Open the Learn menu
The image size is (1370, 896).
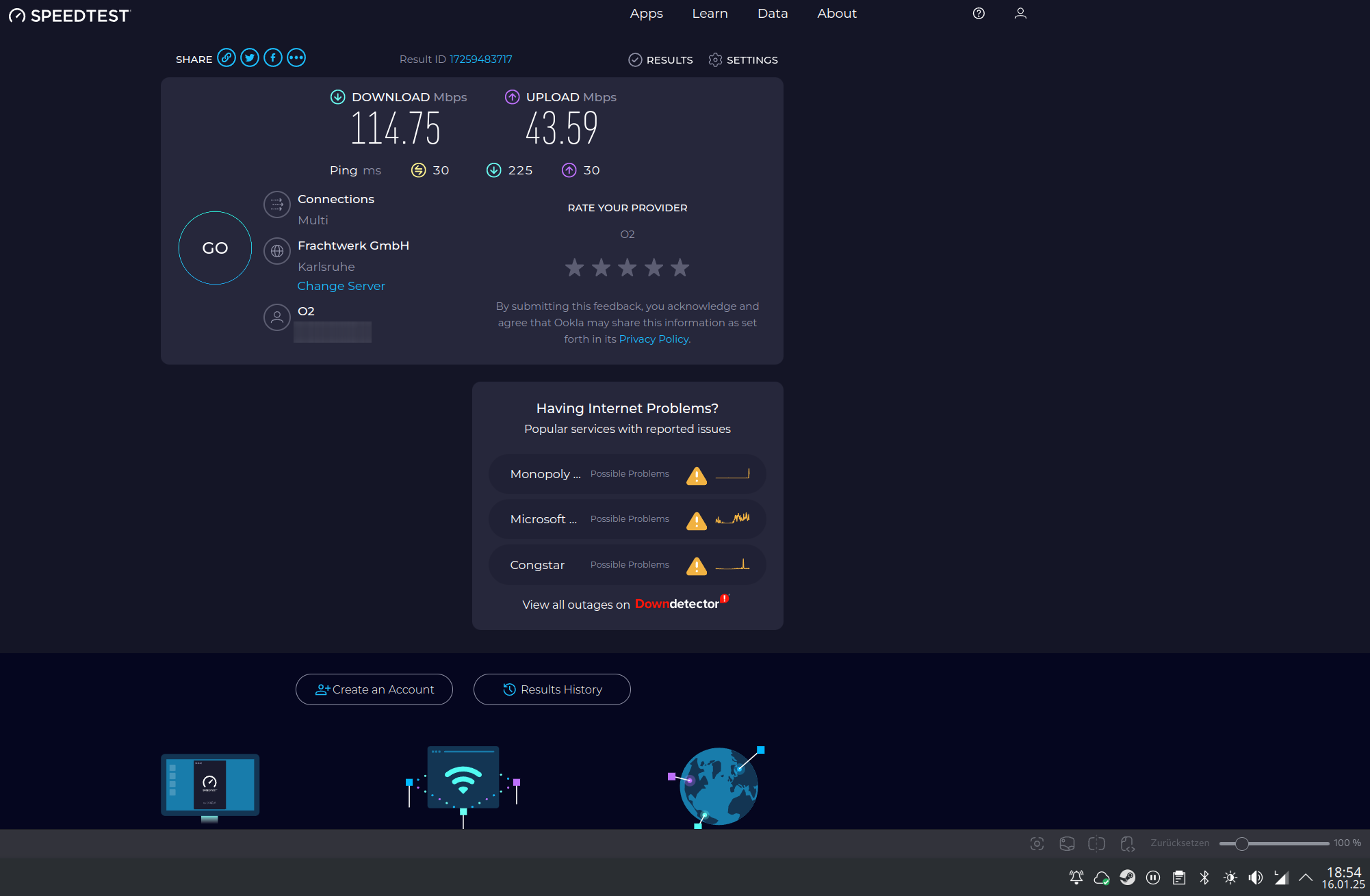(x=710, y=14)
